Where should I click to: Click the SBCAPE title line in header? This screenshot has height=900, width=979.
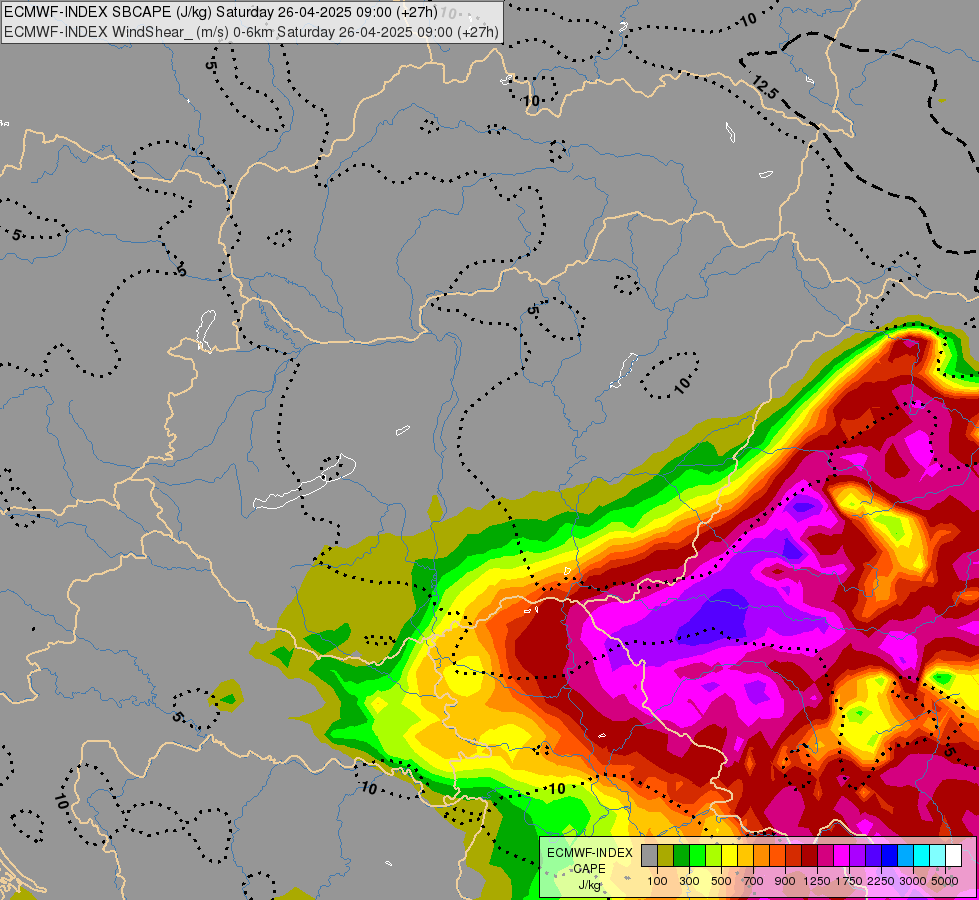(x=221, y=12)
